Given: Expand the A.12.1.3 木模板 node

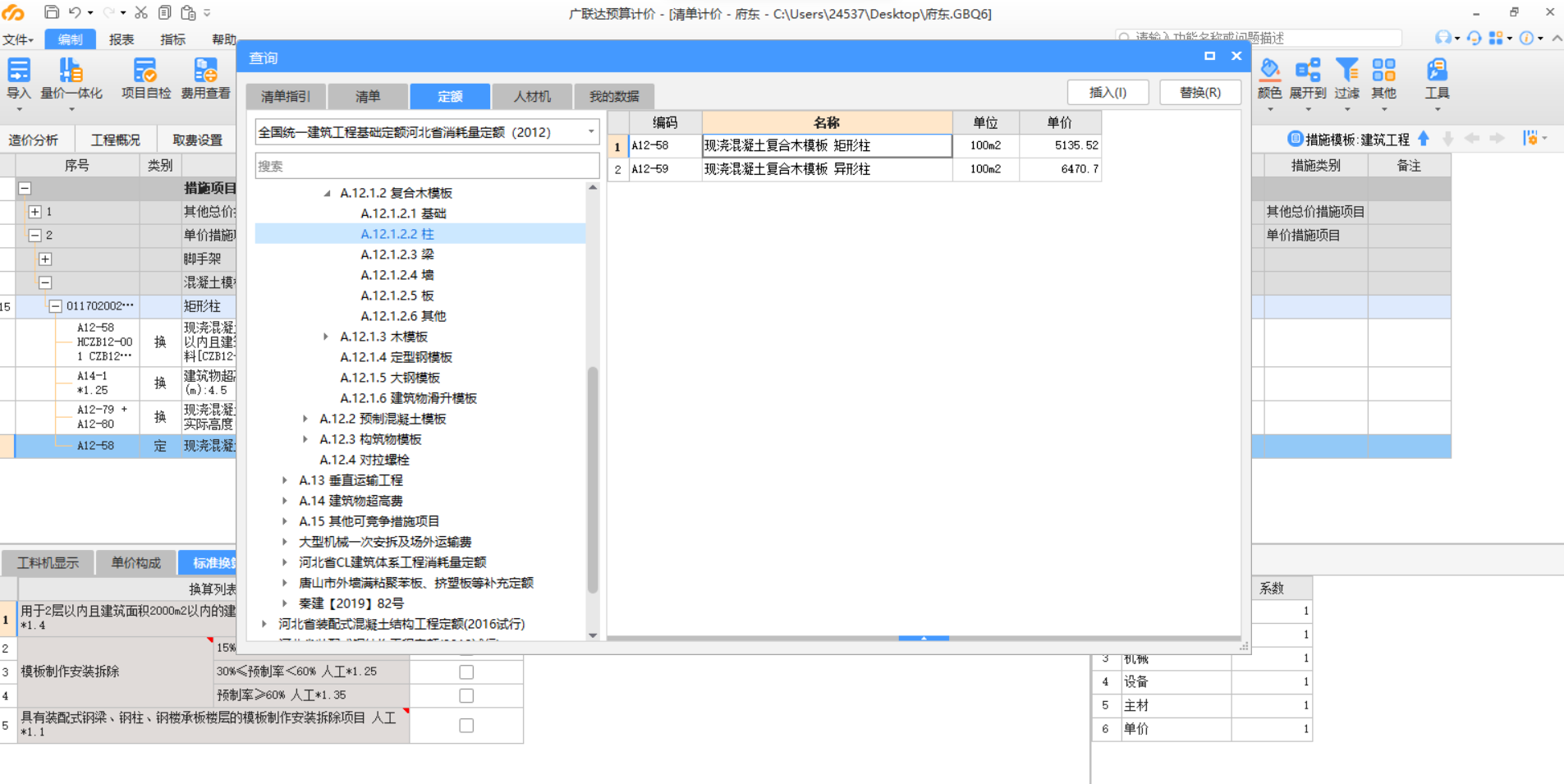Looking at the screenshot, I should click(x=326, y=337).
